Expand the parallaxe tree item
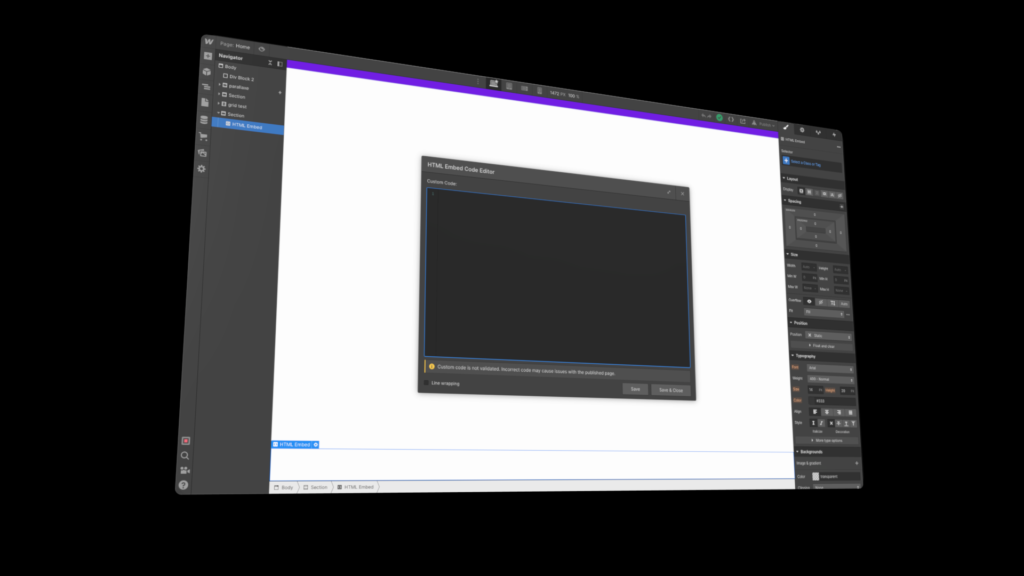This screenshot has height=576, width=1024. pyautogui.click(x=220, y=85)
